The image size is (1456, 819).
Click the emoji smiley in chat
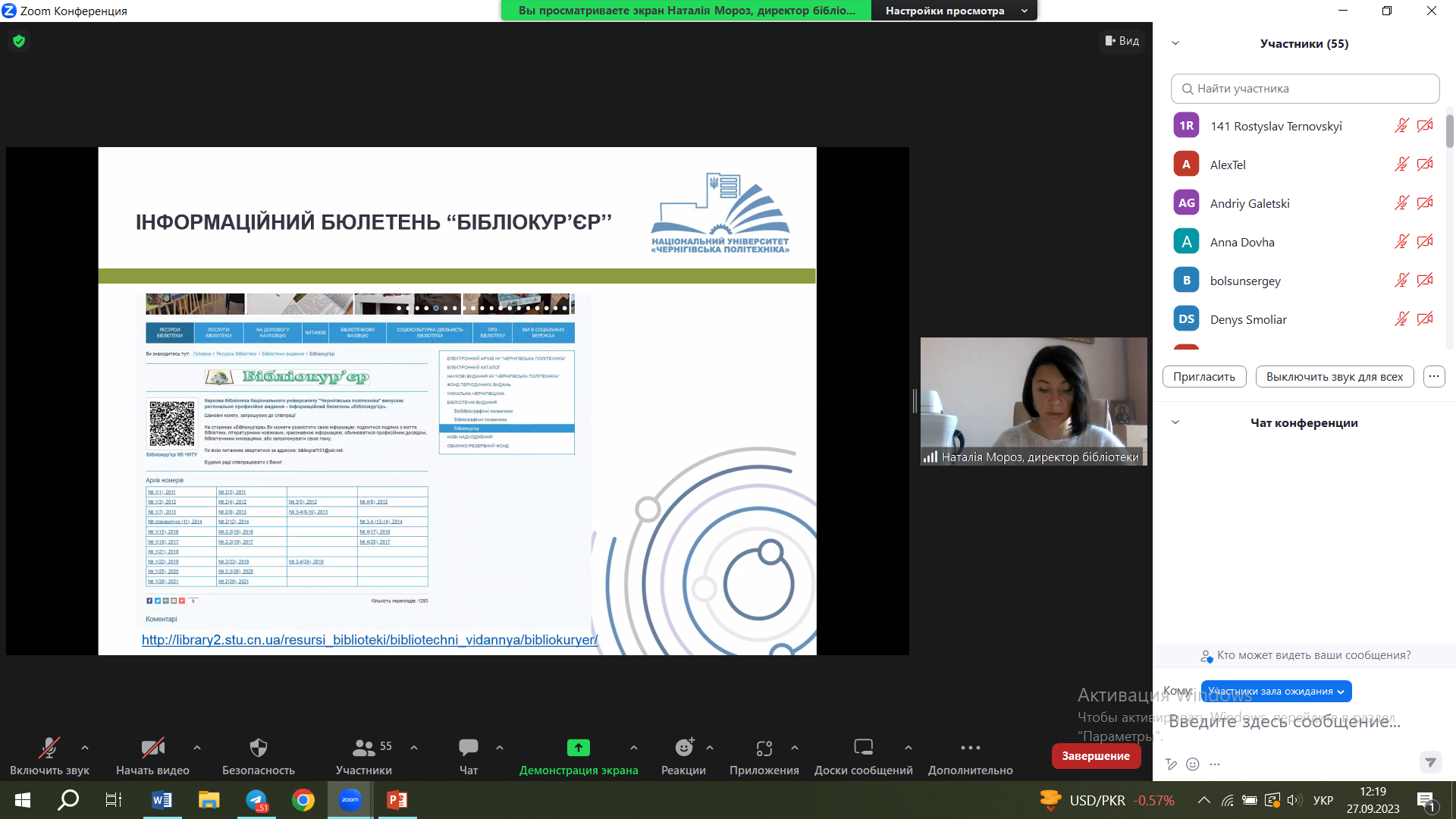(1193, 764)
